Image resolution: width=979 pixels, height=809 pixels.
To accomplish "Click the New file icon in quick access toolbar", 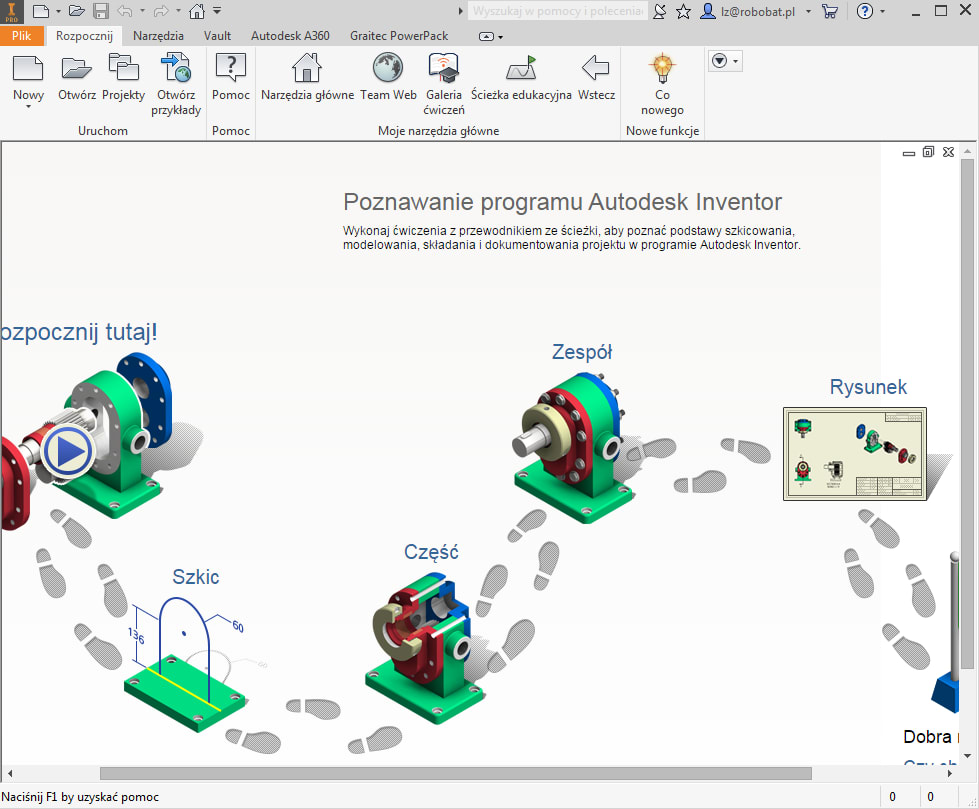I will (41, 11).
